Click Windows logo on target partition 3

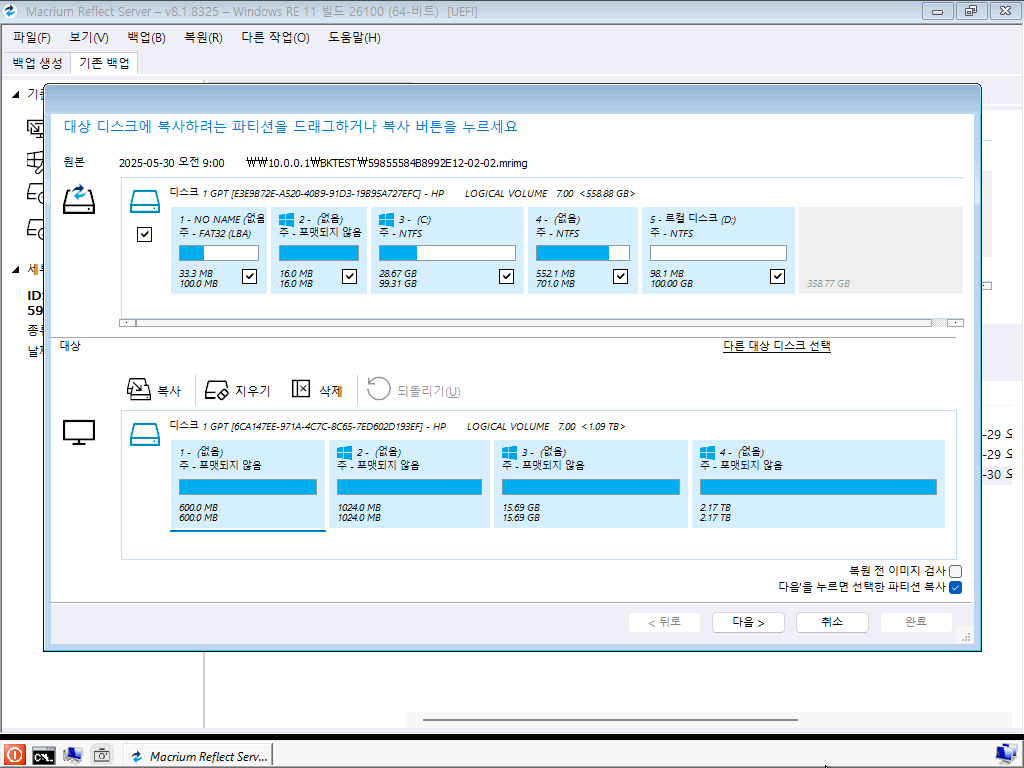(x=509, y=452)
